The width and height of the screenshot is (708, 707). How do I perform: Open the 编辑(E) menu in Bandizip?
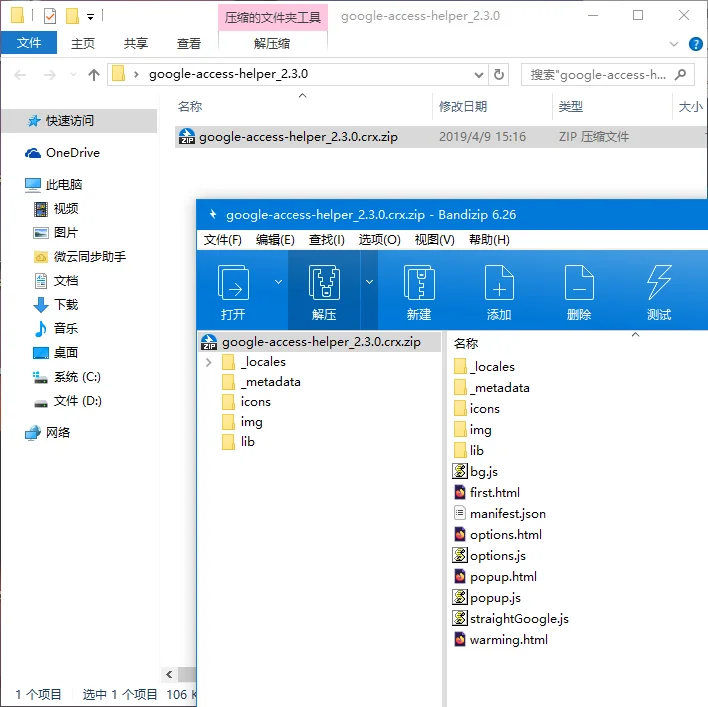(x=275, y=240)
